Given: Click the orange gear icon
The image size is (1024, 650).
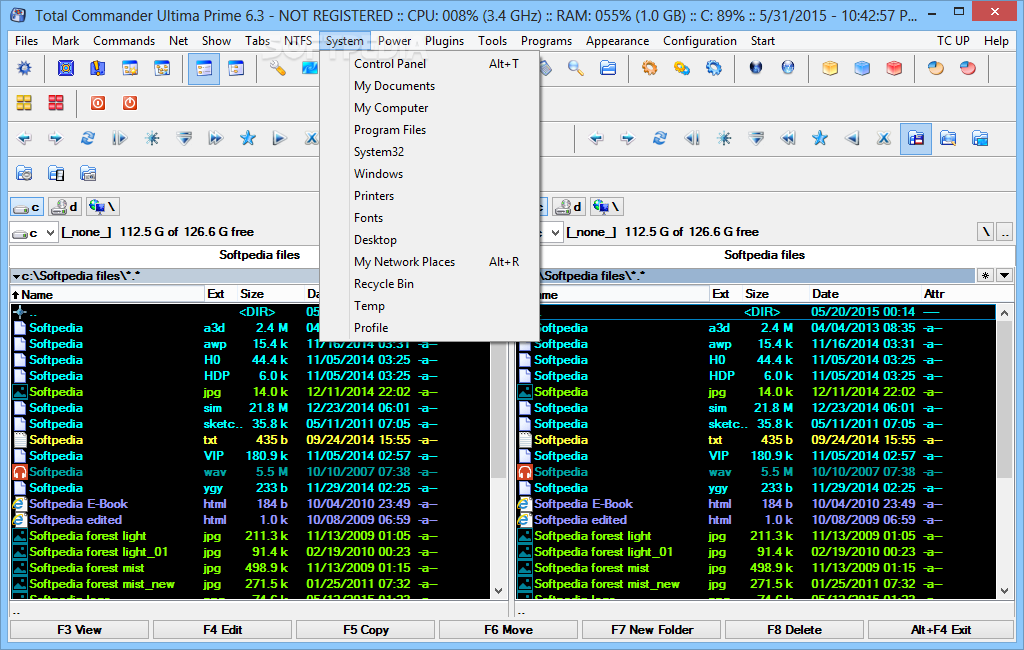Looking at the screenshot, I should click(x=649, y=68).
